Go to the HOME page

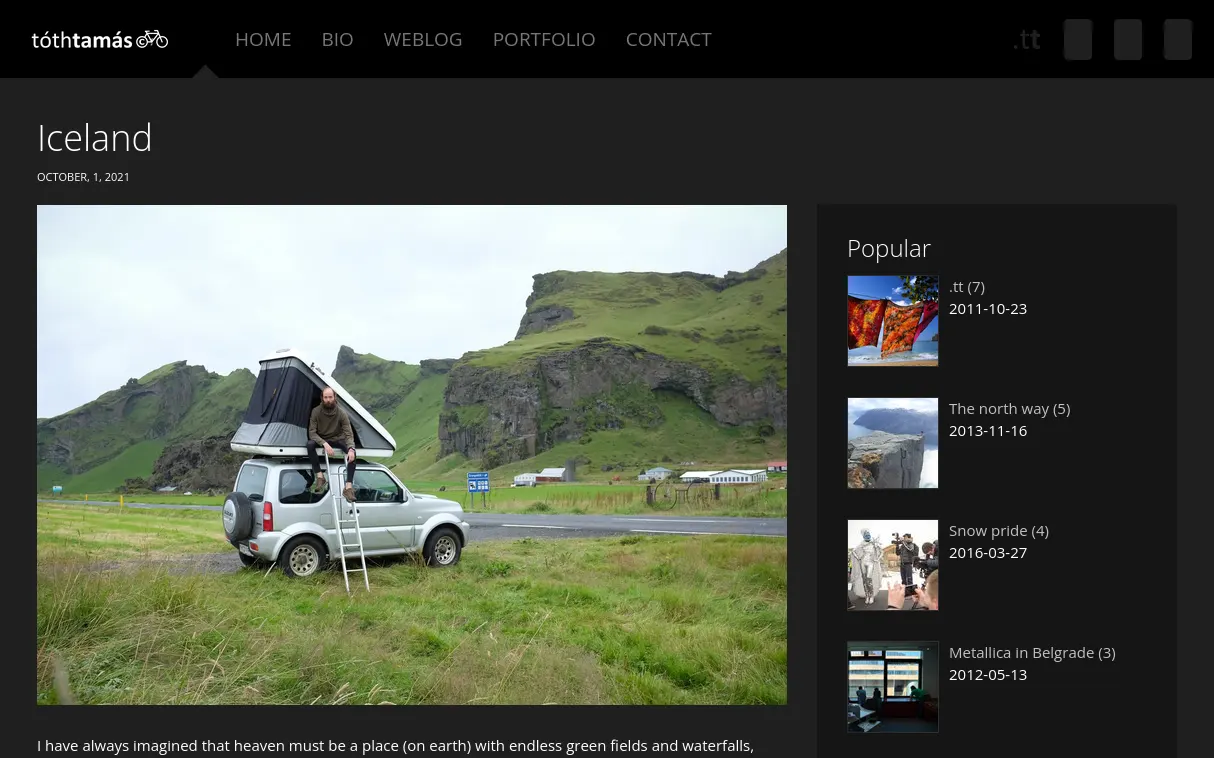click(x=263, y=39)
